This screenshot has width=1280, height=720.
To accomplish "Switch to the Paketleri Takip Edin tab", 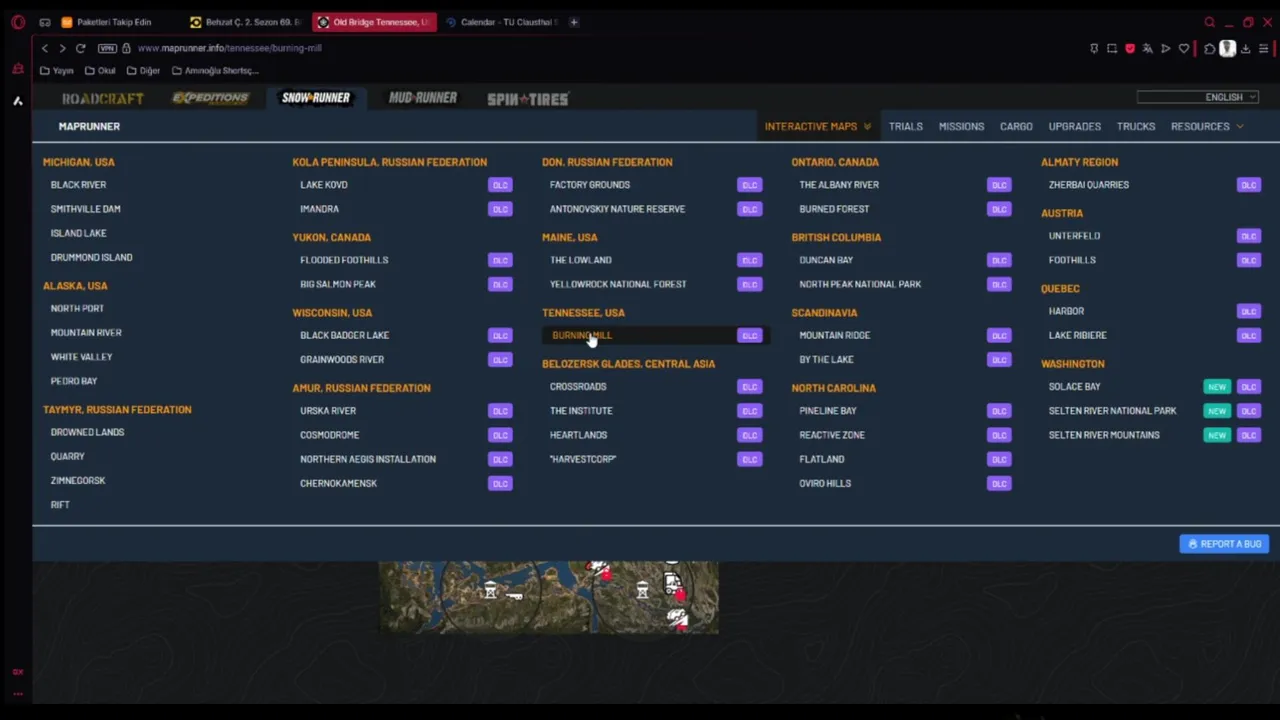I will [x=114, y=22].
